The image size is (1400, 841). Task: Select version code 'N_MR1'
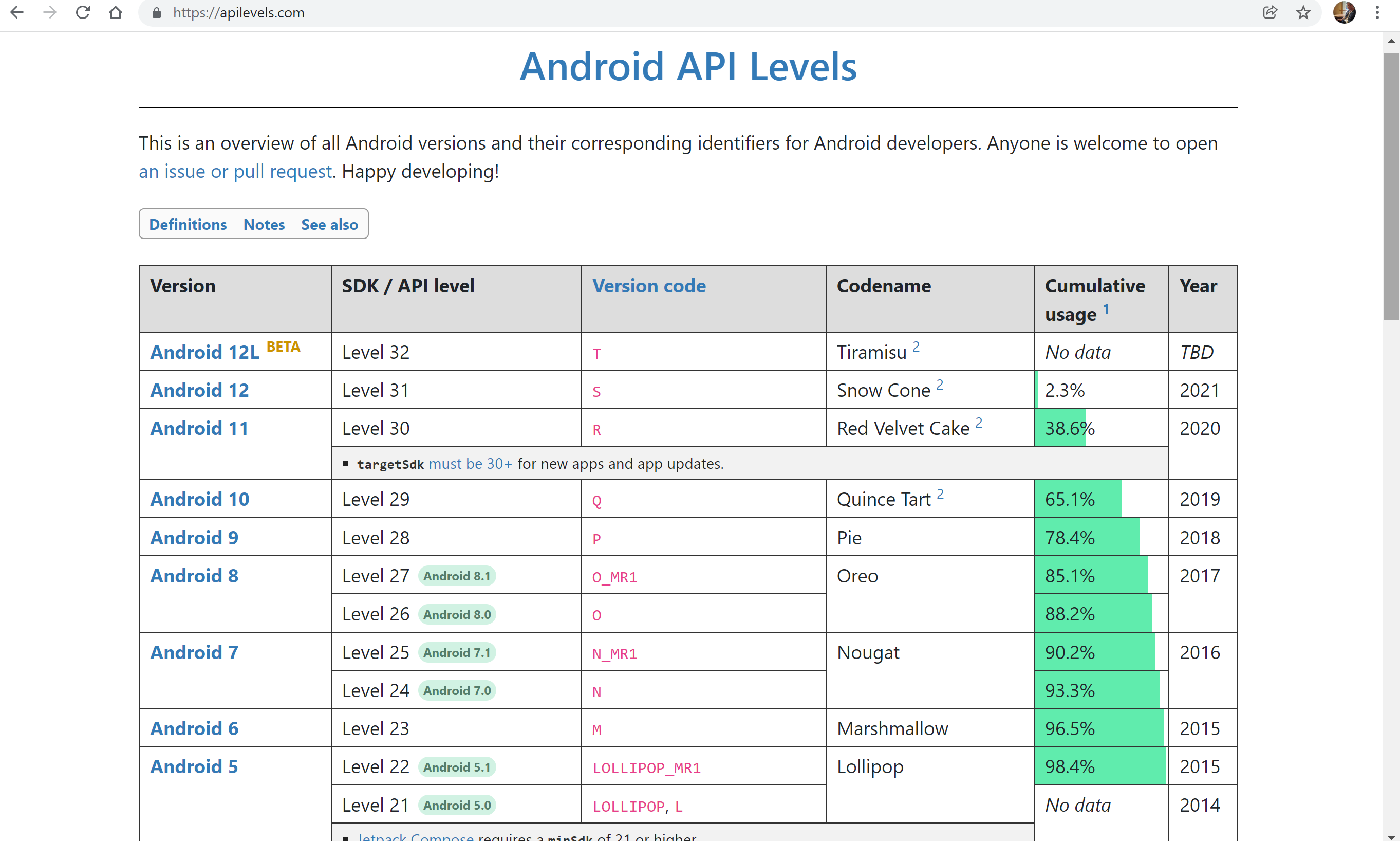(x=614, y=653)
